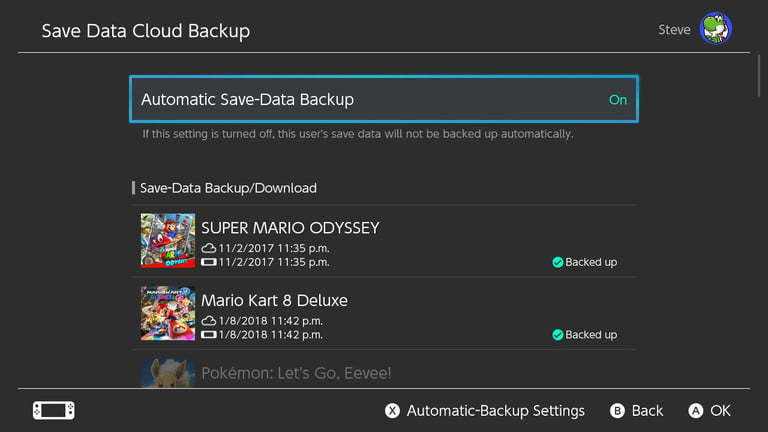Click Steve's Yoshi profile avatar
Viewport: 768px width, 432px height.
pos(716,28)
